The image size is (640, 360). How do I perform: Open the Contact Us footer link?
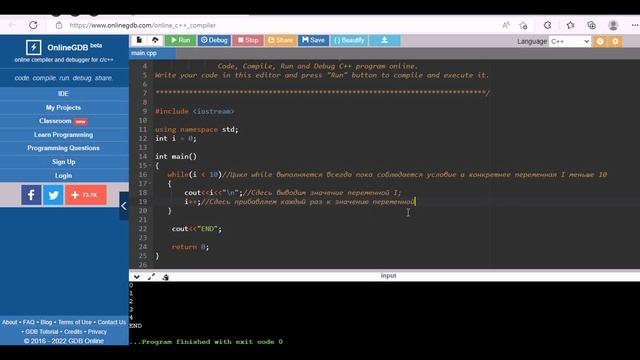(111, 322)
